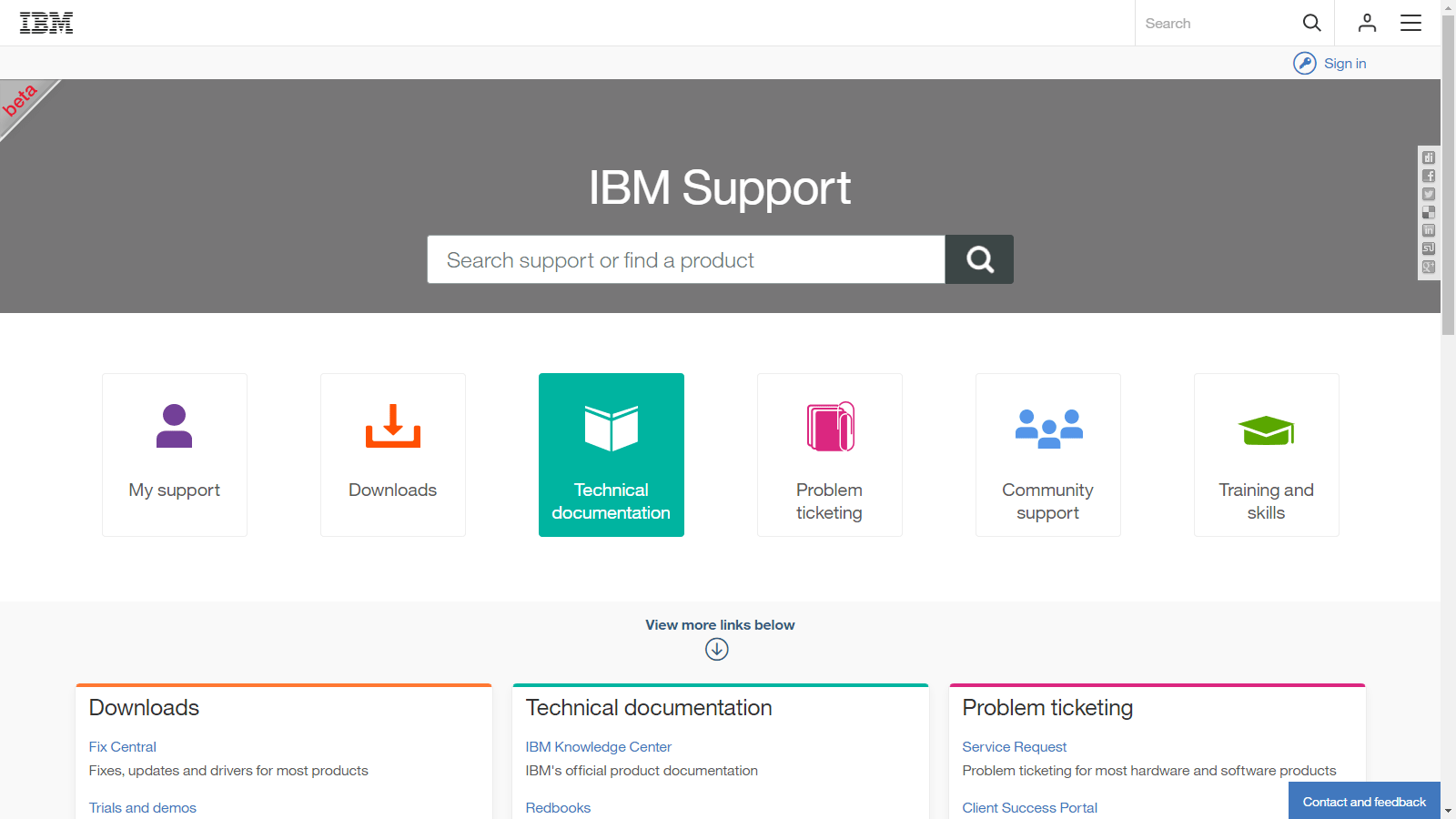Open the hamburger menu in the header
Screen dimensions: 1456x819
point(1410,23)
